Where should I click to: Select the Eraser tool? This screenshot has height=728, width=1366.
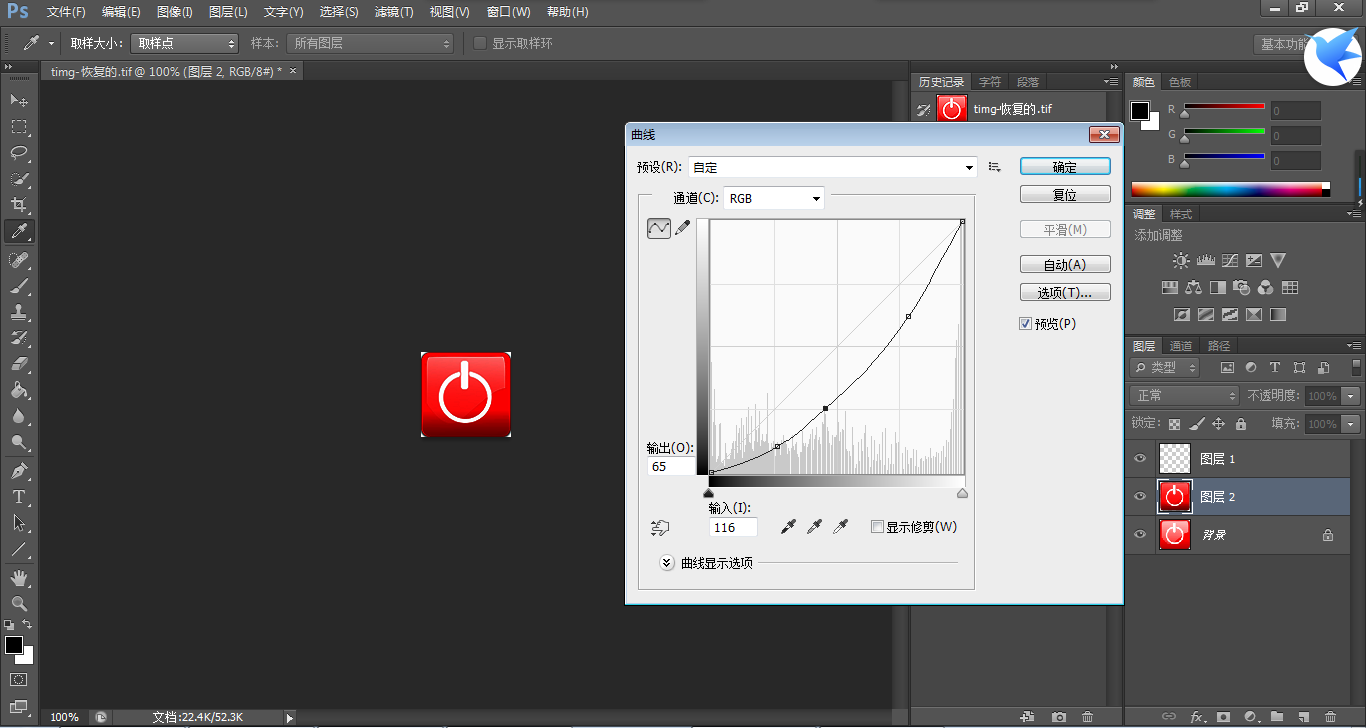pyautogui.click(x=19, y=364)
